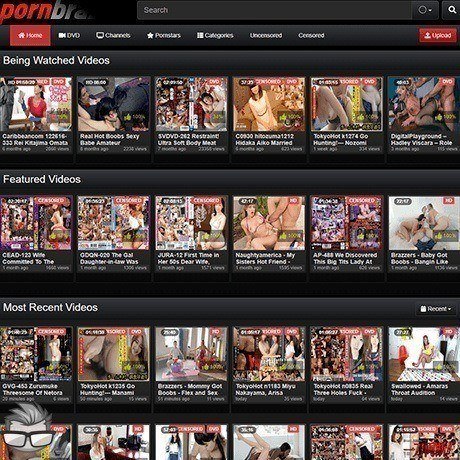Click the cartoon mascot with glasses
The width and height of the screenshot is (460, 460).
26,432
